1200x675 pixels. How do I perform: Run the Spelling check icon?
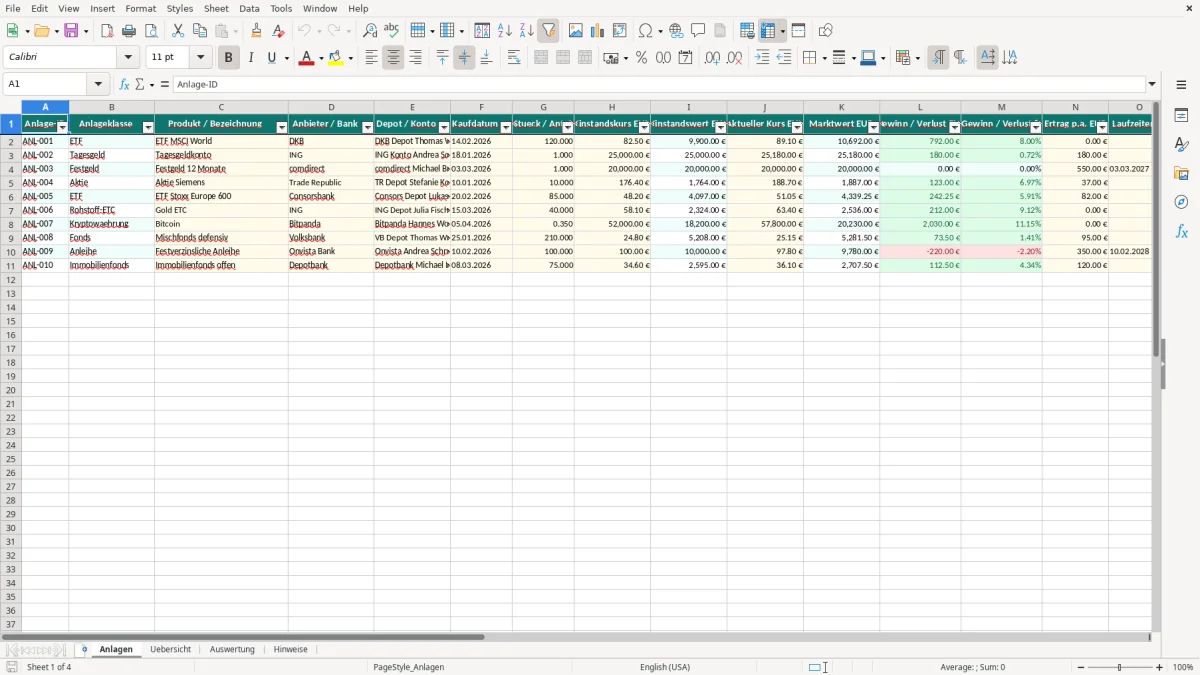point(392,31)
